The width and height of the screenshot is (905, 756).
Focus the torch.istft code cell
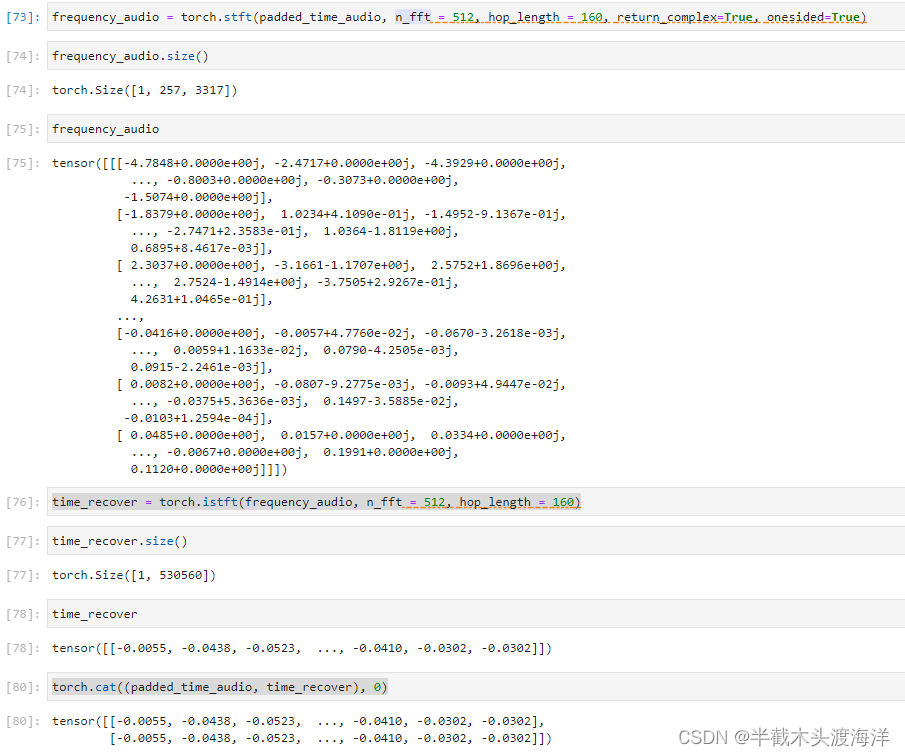pos(476,502)
